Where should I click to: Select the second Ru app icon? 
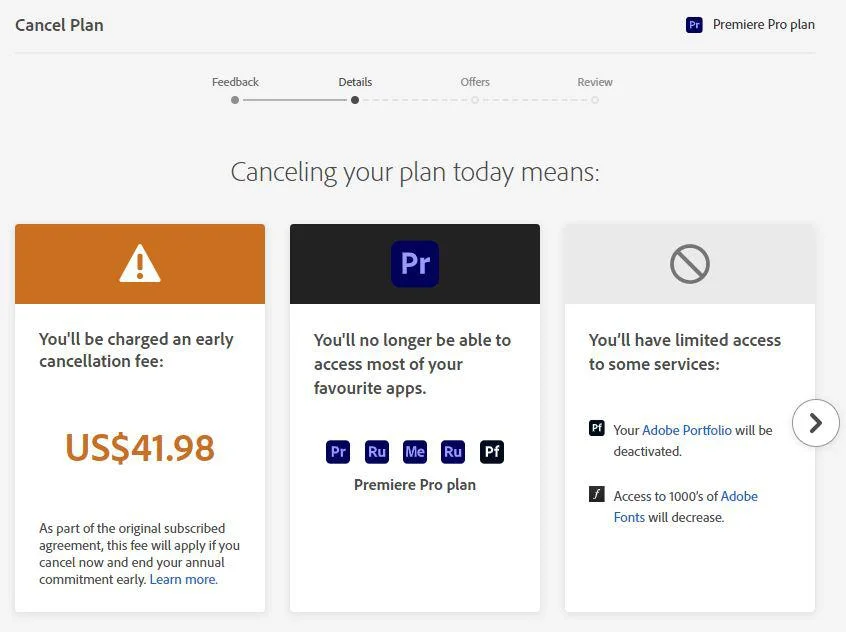point(453,452)
